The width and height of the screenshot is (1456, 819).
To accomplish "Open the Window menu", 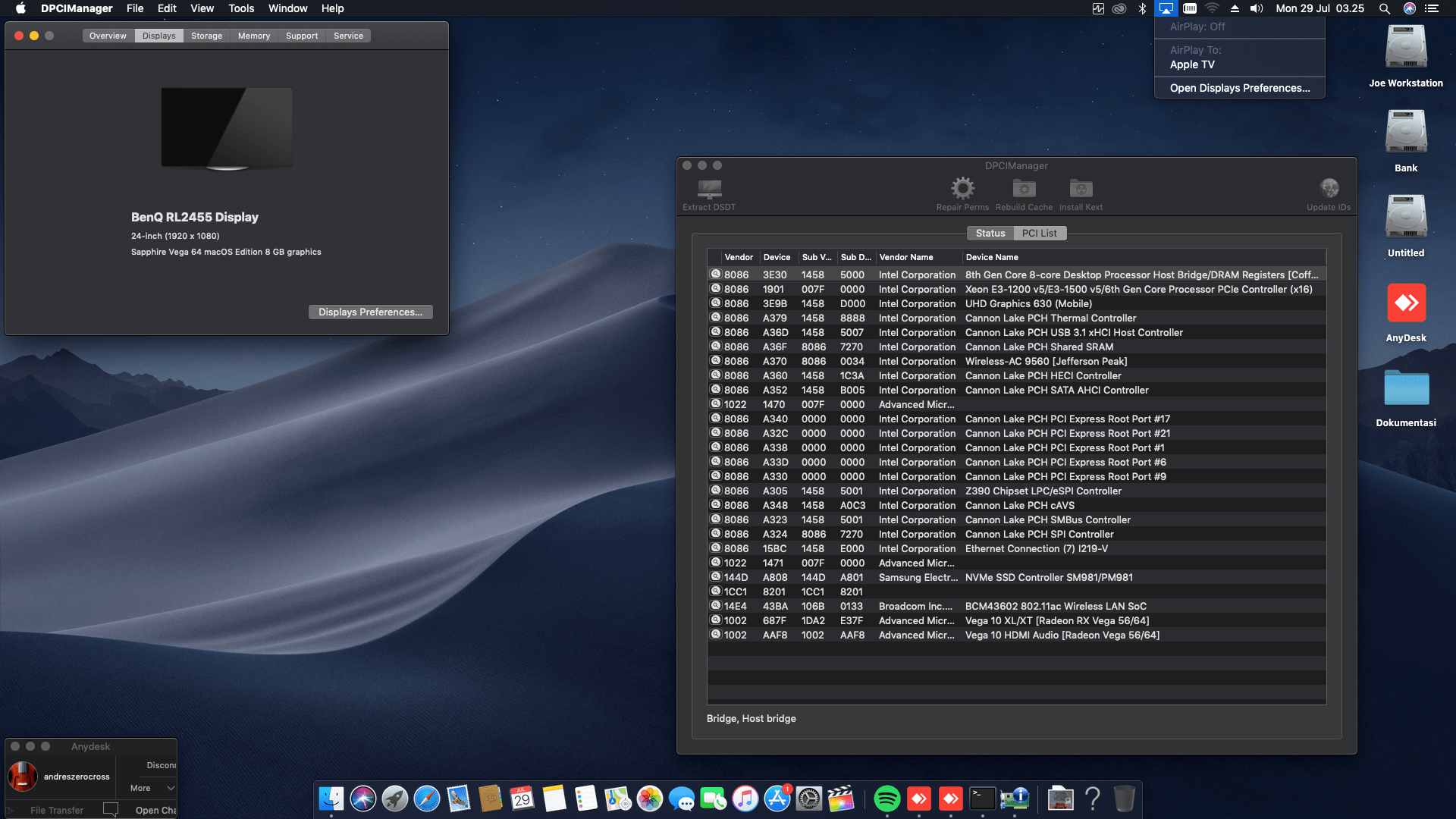I will click(x=287, y=8).
